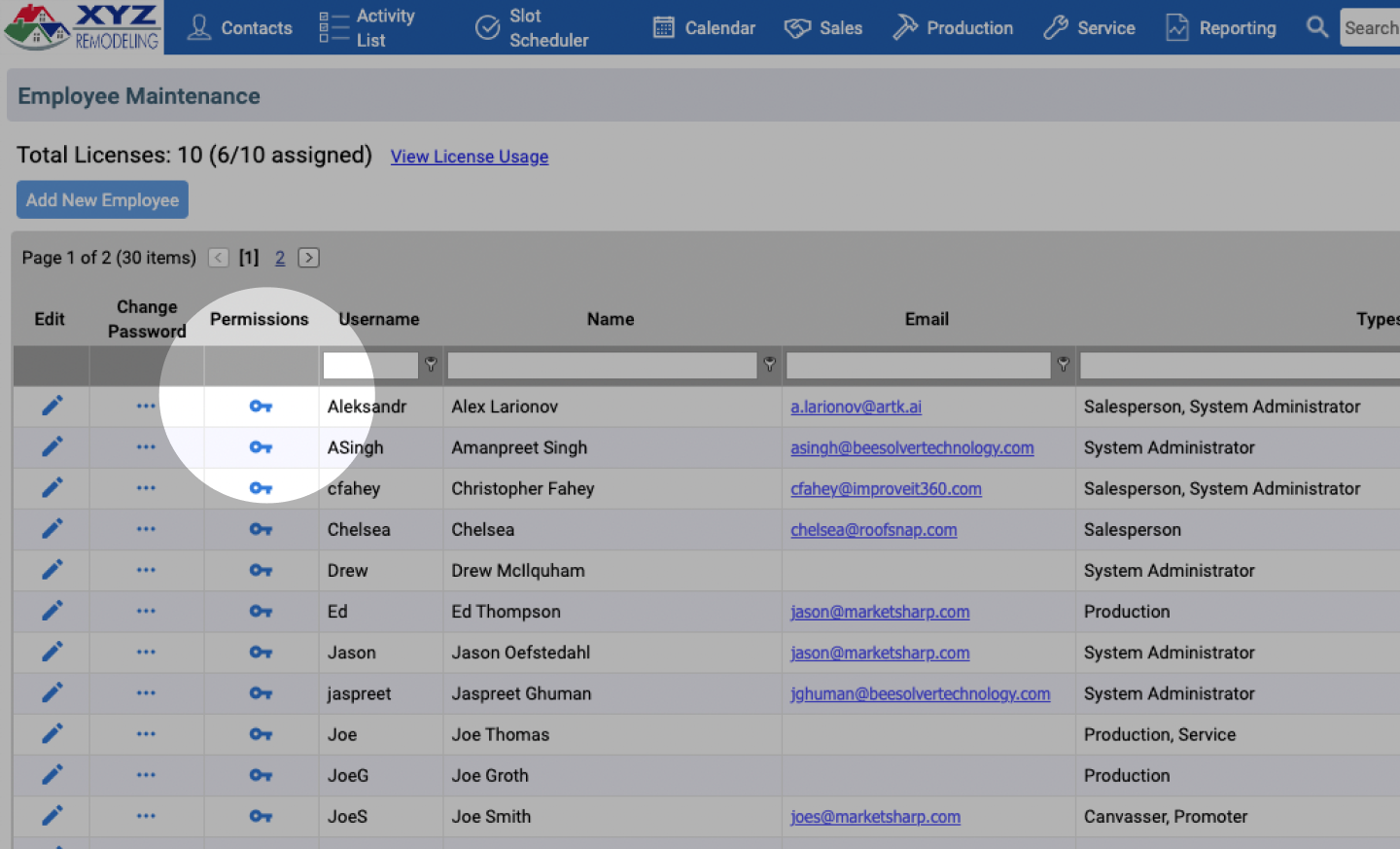1400x849 pixels.
Task: Open permissions key for Drew
Action: click(261, 570)
